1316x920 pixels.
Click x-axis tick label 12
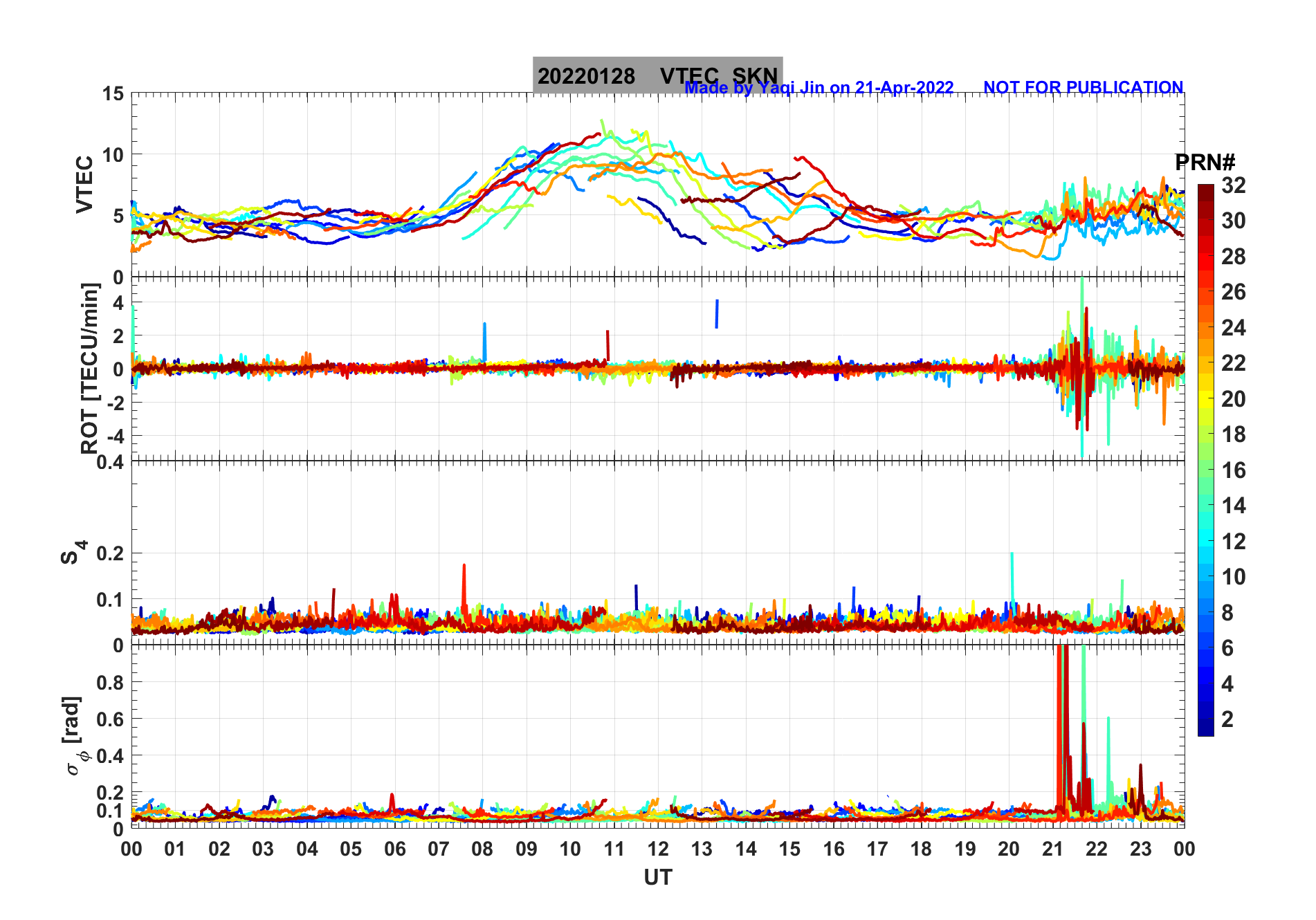[x=658, y=849]
